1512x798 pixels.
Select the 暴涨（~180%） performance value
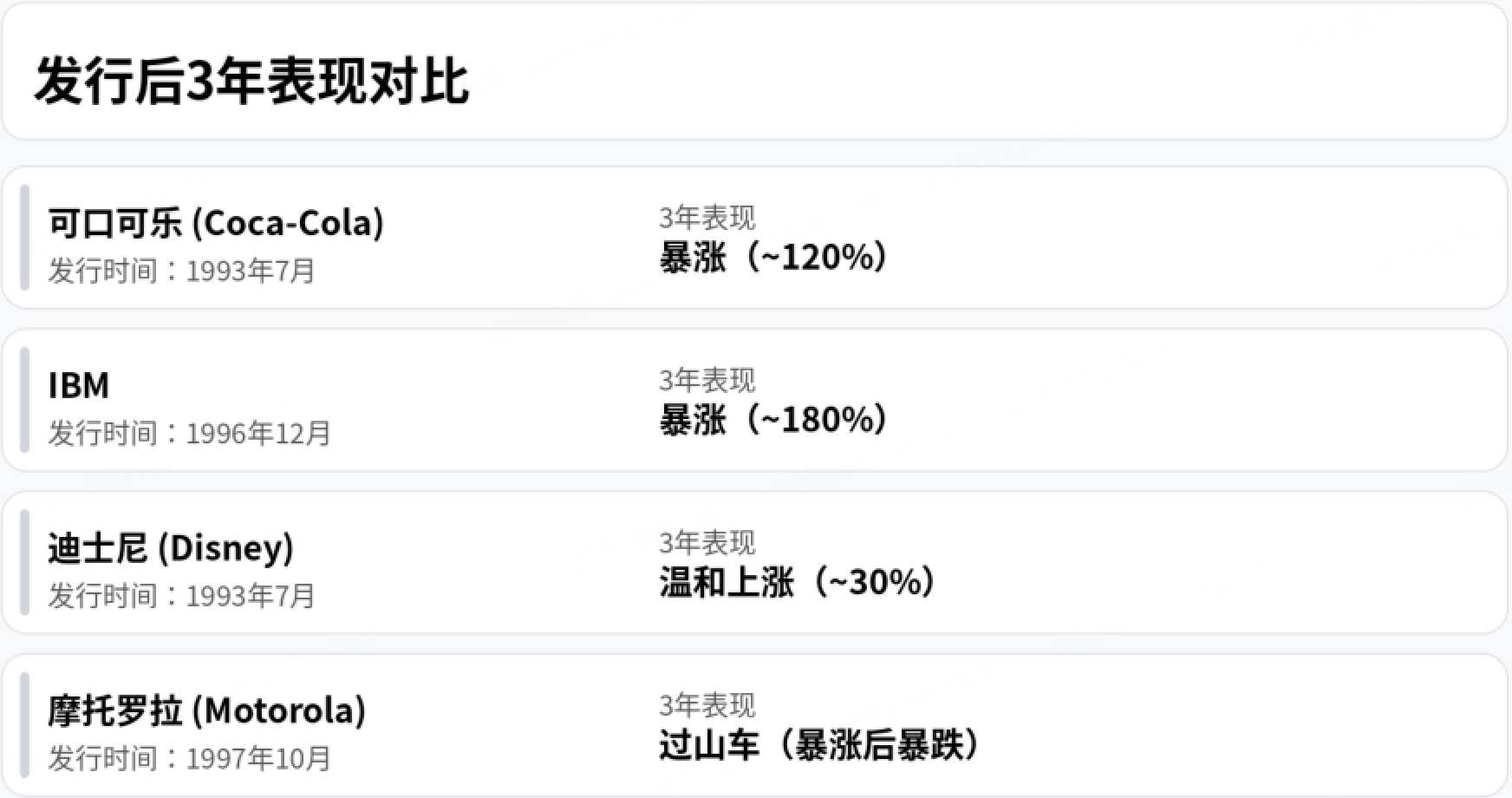(x=773, y=420)
